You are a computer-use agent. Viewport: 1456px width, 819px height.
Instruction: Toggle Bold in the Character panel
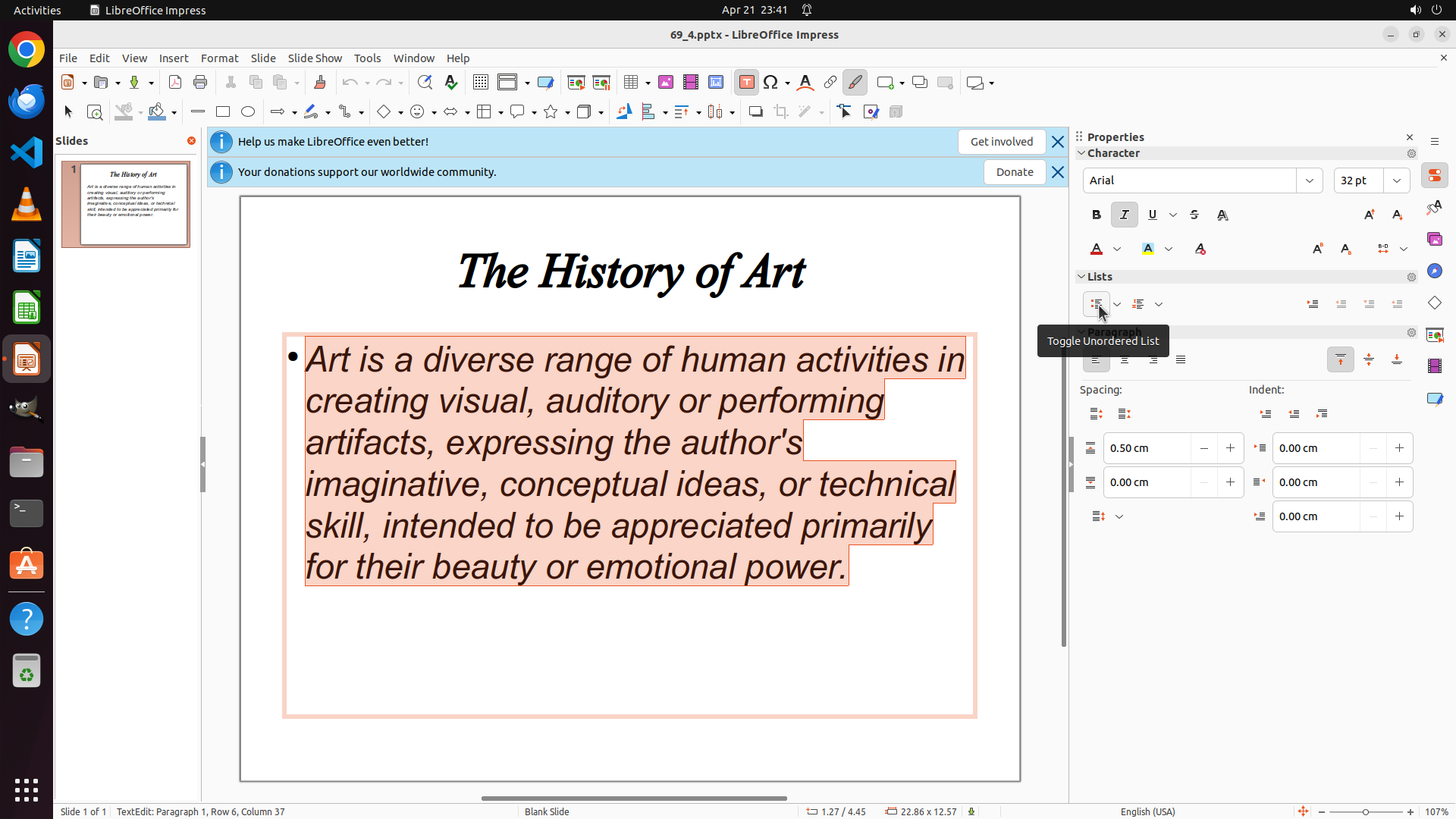coord(1097,215)
